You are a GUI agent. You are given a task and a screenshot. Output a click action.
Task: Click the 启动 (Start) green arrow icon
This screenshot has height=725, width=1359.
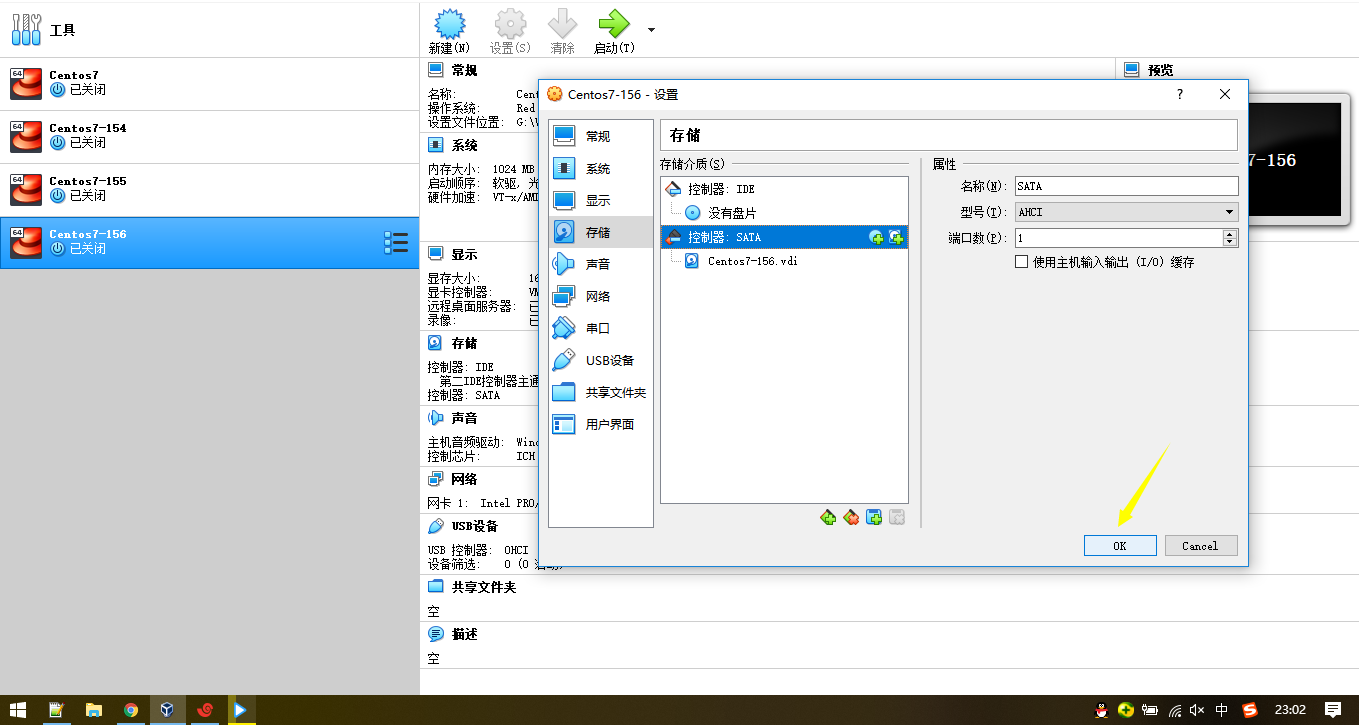(x=613, y=24)
